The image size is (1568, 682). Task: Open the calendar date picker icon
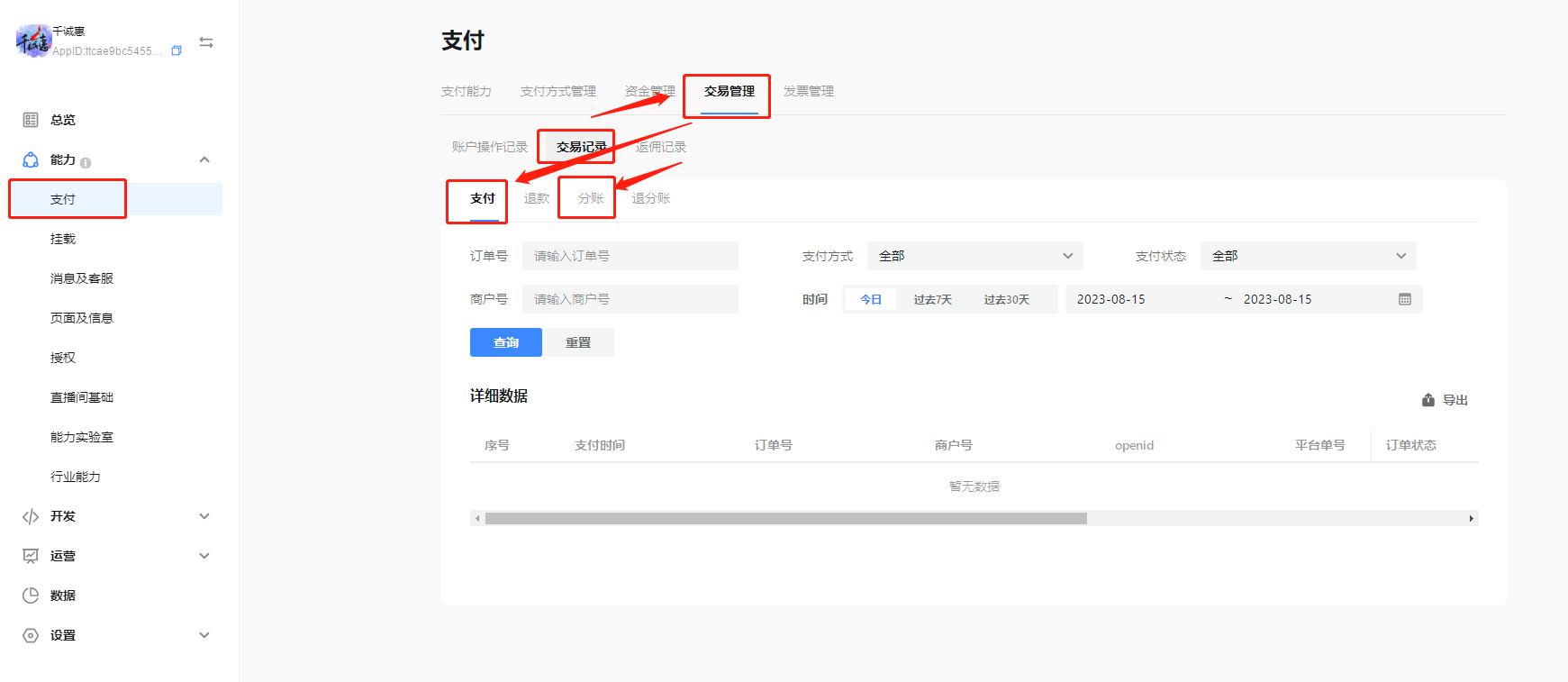point(1404,299)
